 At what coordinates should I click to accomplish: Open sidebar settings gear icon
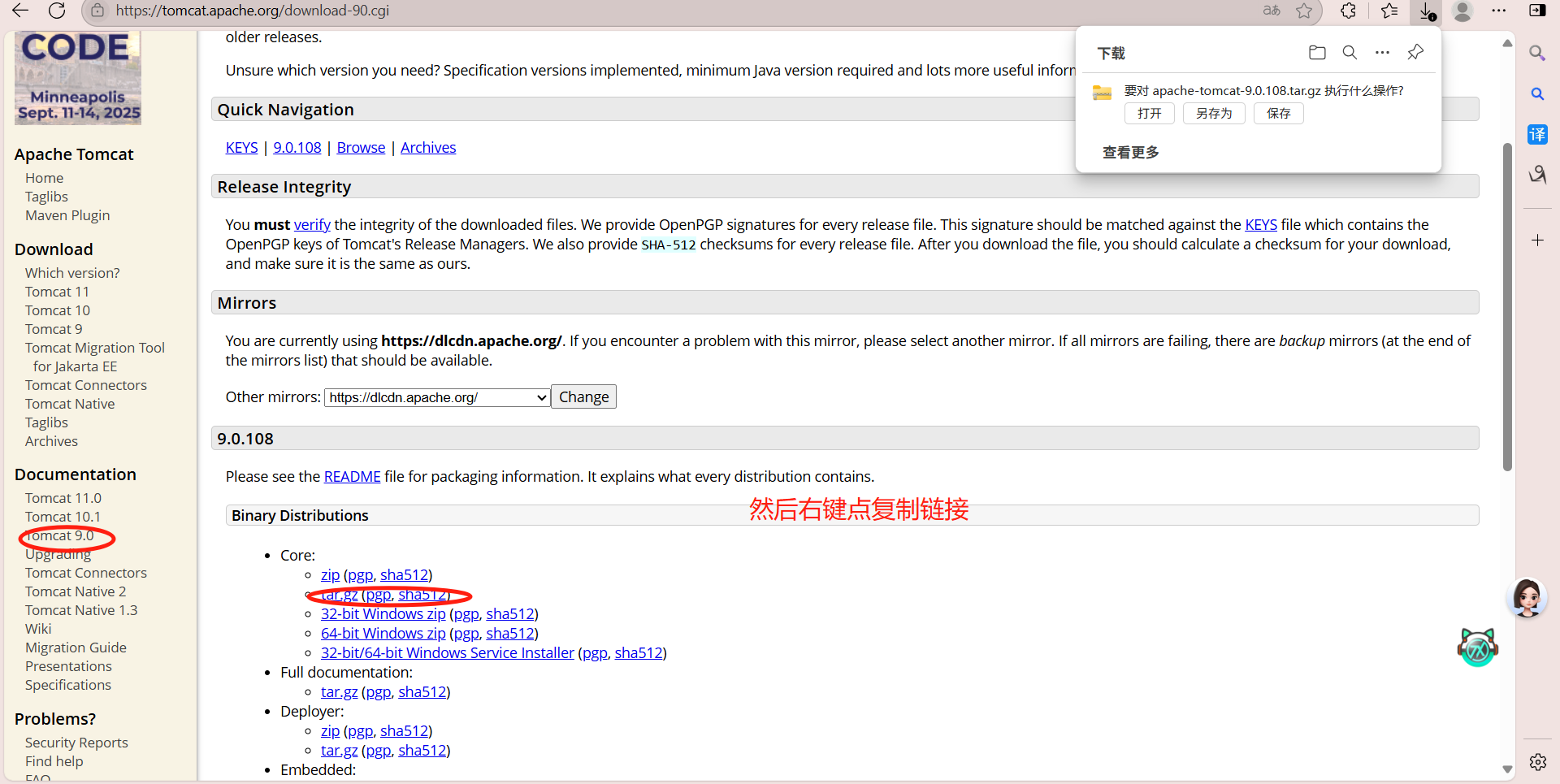(1537, 762)
